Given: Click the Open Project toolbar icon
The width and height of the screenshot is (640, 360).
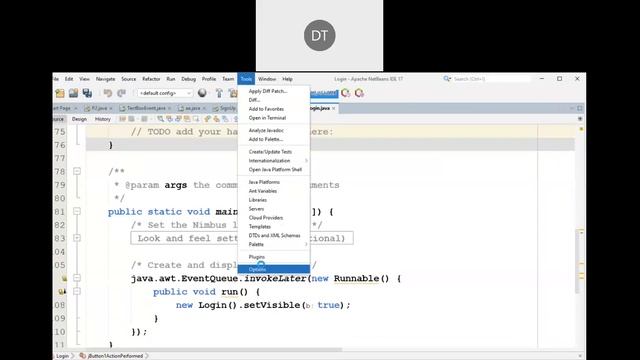Looking at the screenshot, I should pos(73,93).
